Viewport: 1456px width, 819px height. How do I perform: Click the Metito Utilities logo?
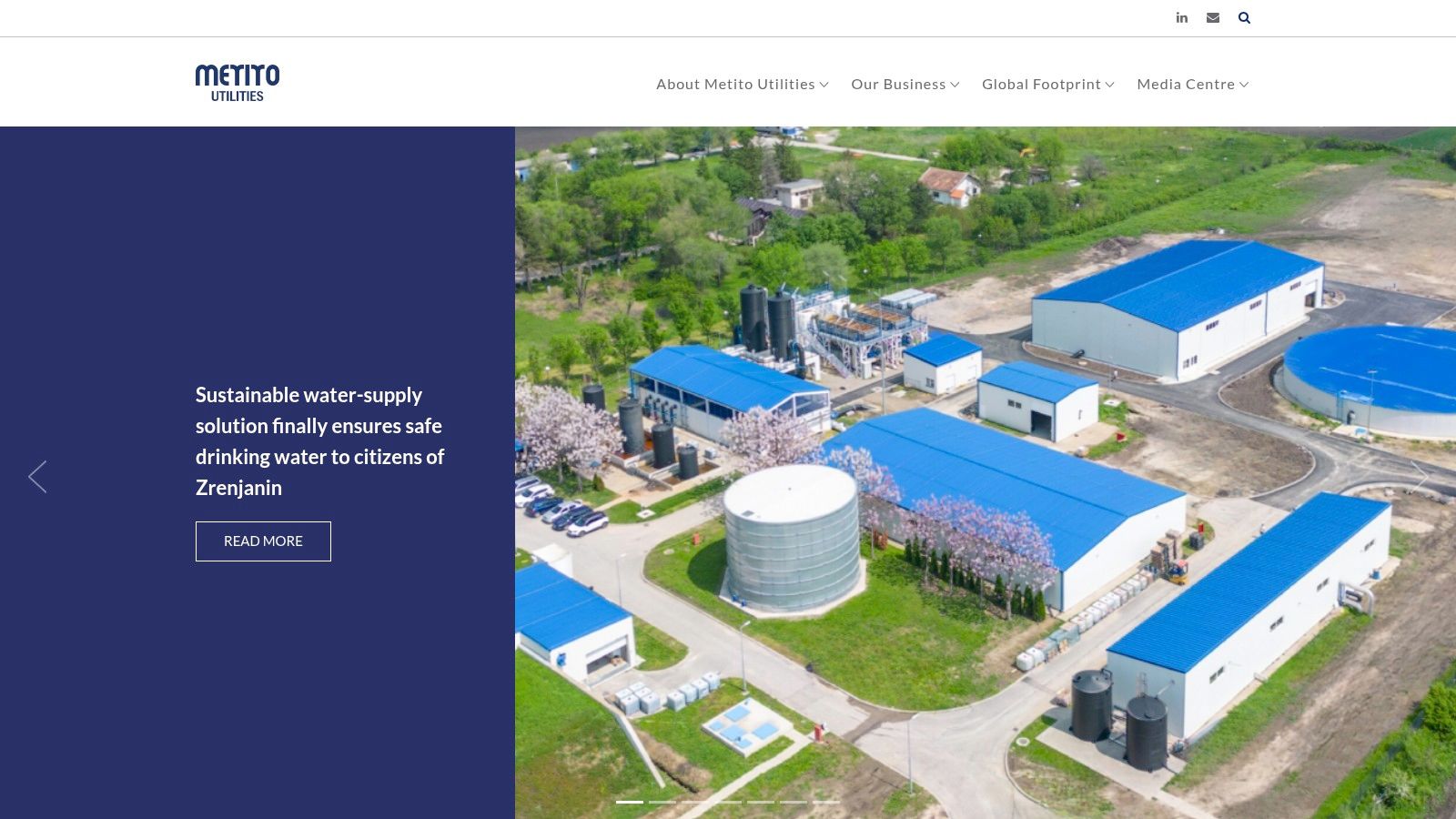pos(238,83)
